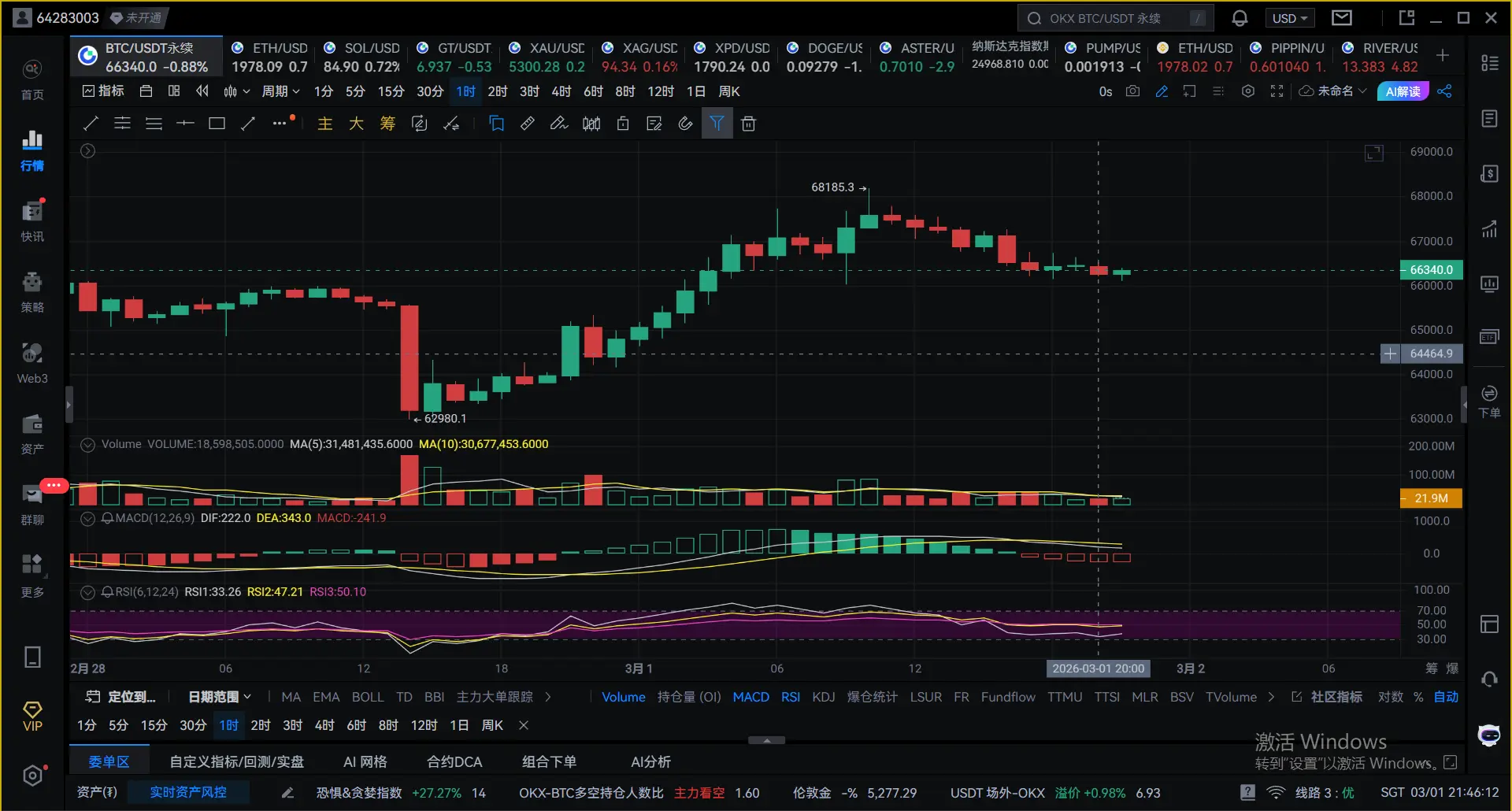Image resolution: width=1512 pixels, height=811 pixels.
Task: Open the USD currency dropdown
Action: click(1290, 18)
